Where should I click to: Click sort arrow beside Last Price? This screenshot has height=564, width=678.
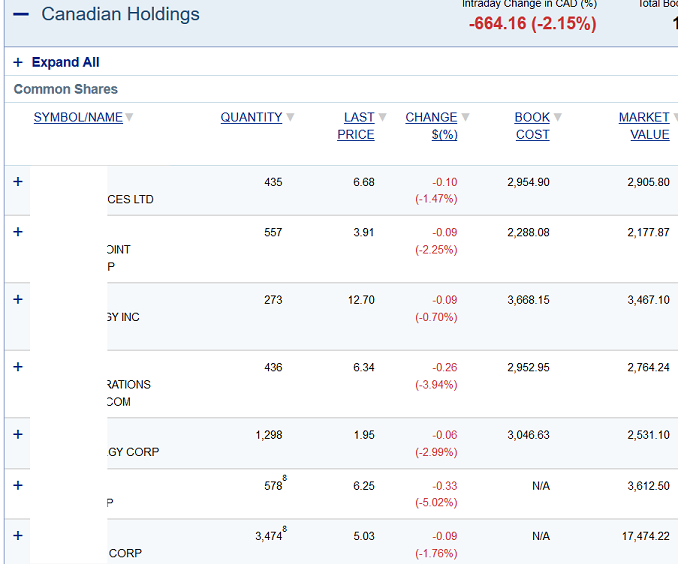[x=382, y=118]
